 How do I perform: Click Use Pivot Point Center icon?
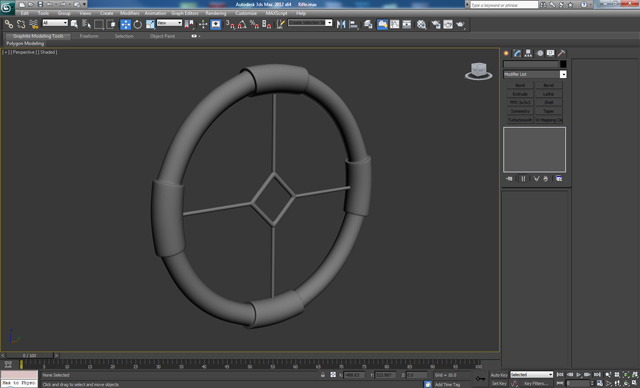pyautogui.click(x=189, y=24)
